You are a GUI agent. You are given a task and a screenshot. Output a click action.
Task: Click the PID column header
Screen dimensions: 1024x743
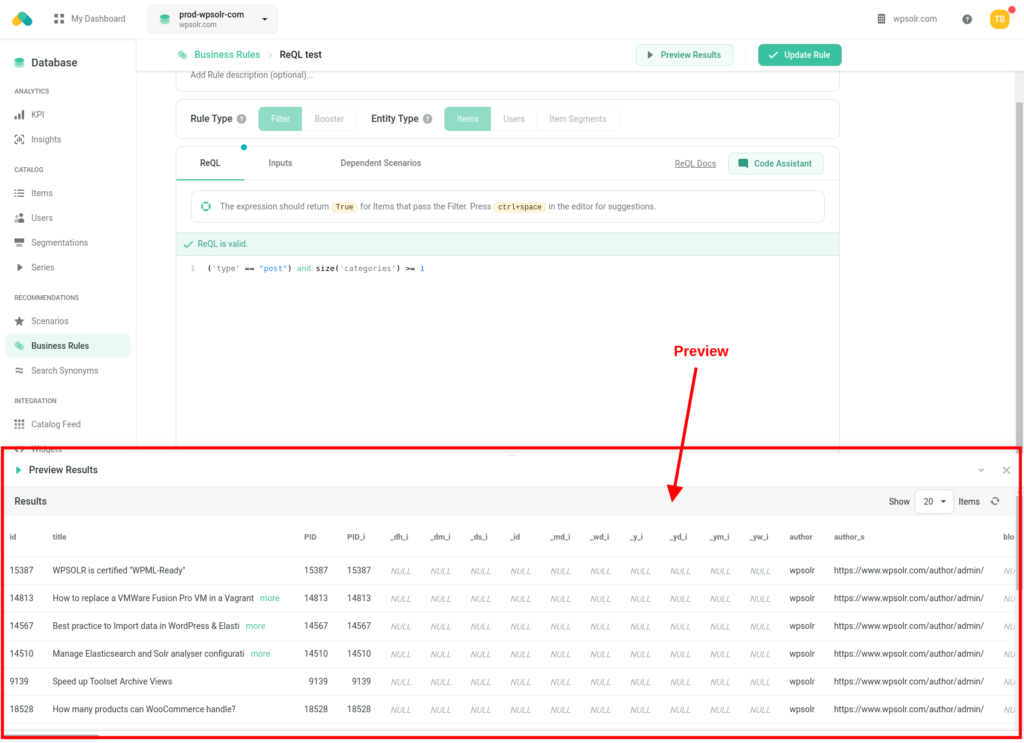pos(310,537)
